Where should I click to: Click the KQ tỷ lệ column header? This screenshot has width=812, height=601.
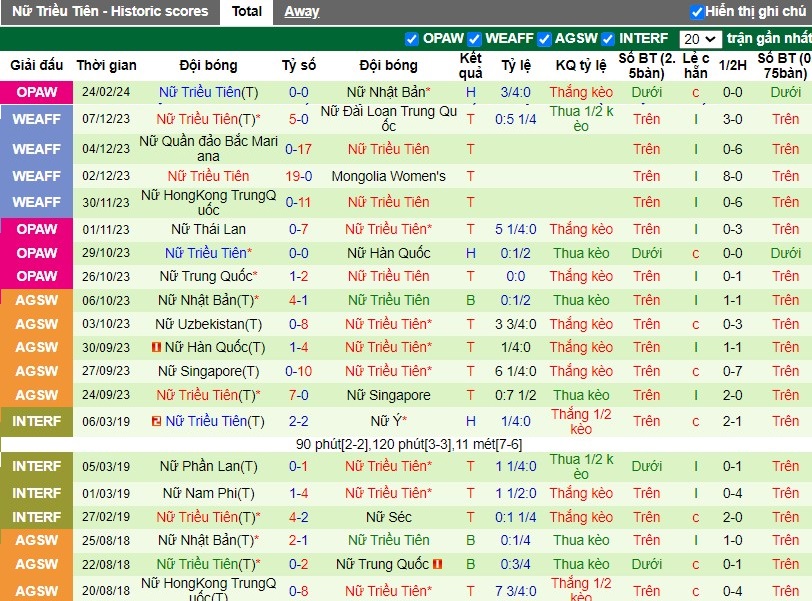(x=581, y=65)
